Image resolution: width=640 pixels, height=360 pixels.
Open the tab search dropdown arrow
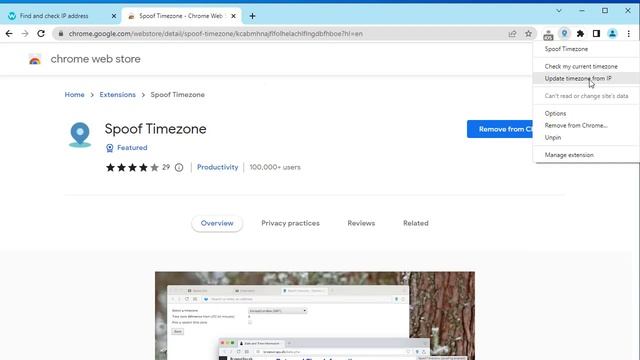(559, 11)
